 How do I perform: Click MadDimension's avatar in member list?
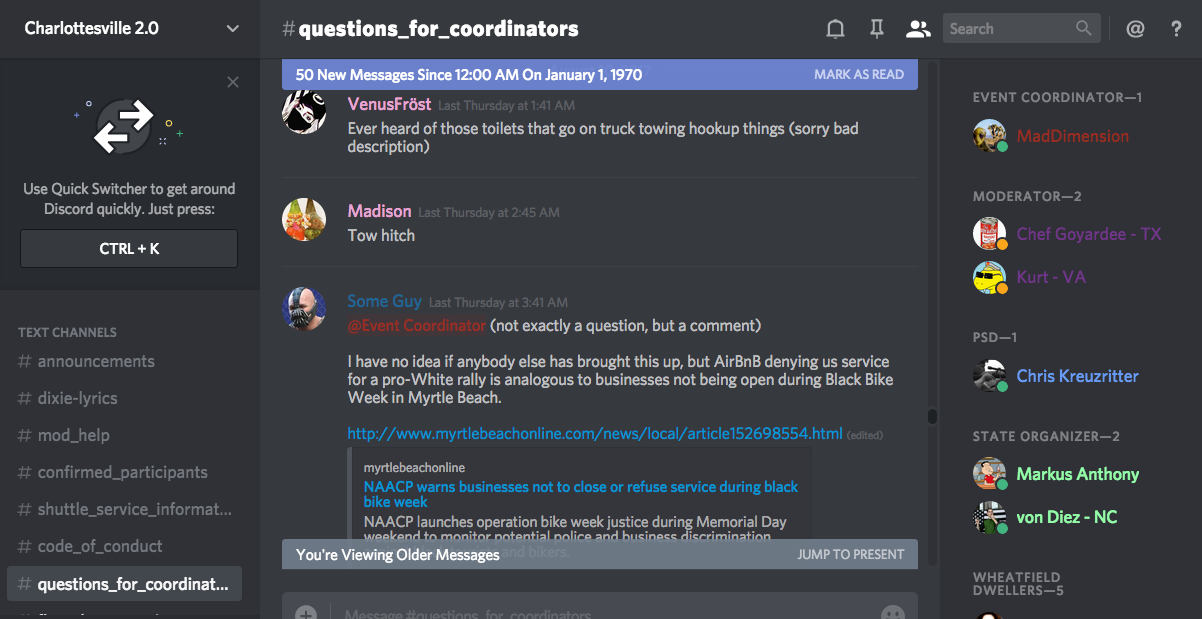pos(990,136)
